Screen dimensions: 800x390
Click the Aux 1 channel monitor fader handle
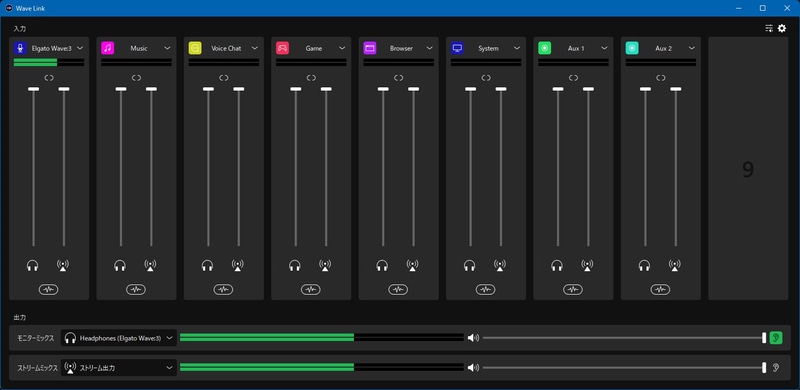(558, 89)
